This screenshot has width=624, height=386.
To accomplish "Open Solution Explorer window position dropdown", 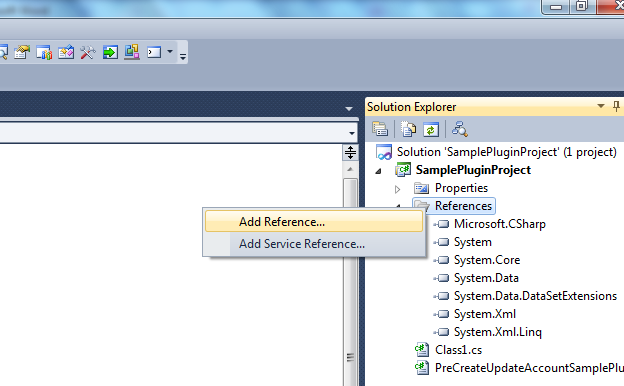I will pyautogui.click(x=601, y=106).
